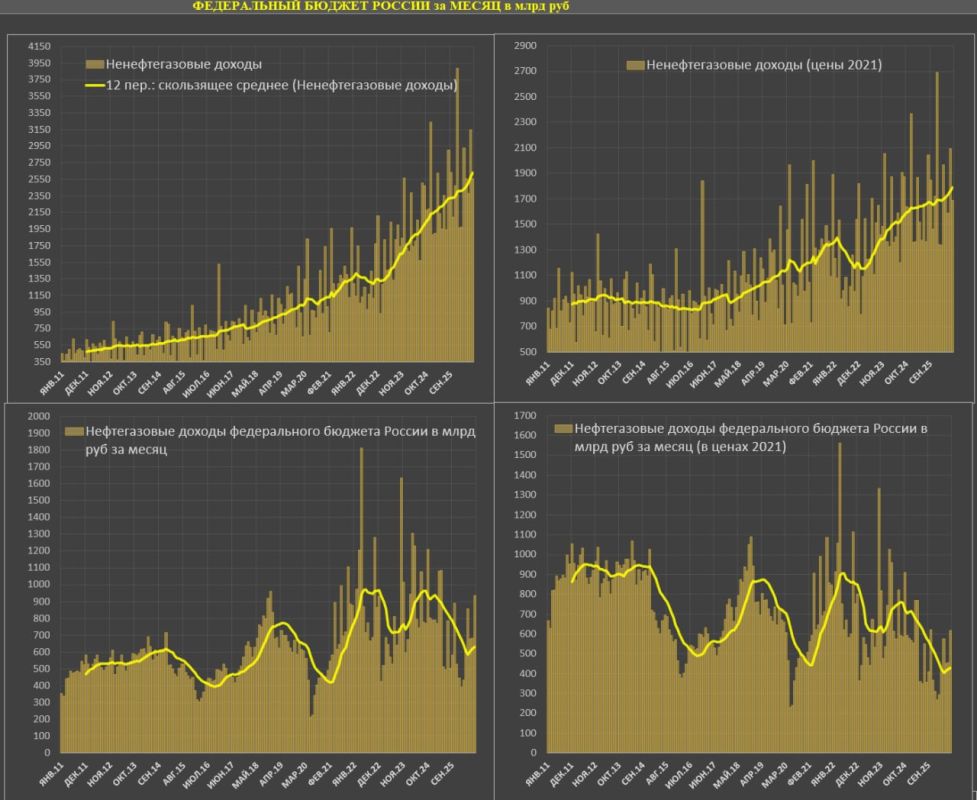
Task: Click the y-axis value 3150
Action: coord(39,130)
